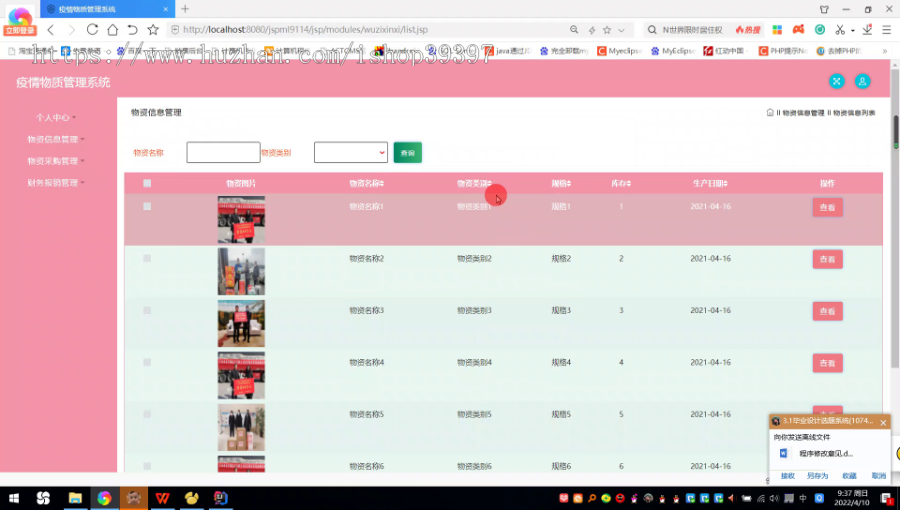The height and width of the screenshot is (510, 900).
Task: Open the Myeclipse bookmark
Action: [x=619, y=51]
